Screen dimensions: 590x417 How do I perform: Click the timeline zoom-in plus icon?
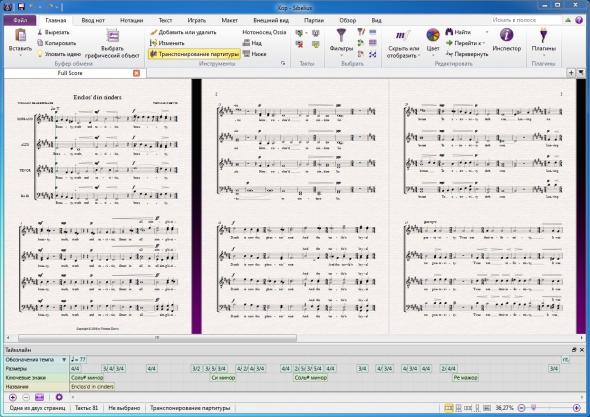click(x=13, y=397)
